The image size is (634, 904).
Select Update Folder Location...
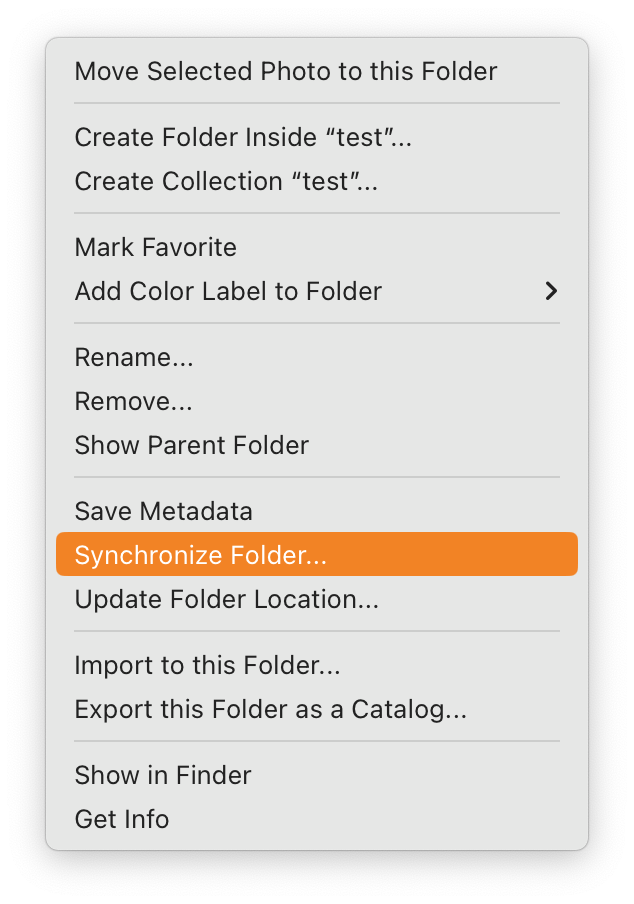click(x=226, y=600)
